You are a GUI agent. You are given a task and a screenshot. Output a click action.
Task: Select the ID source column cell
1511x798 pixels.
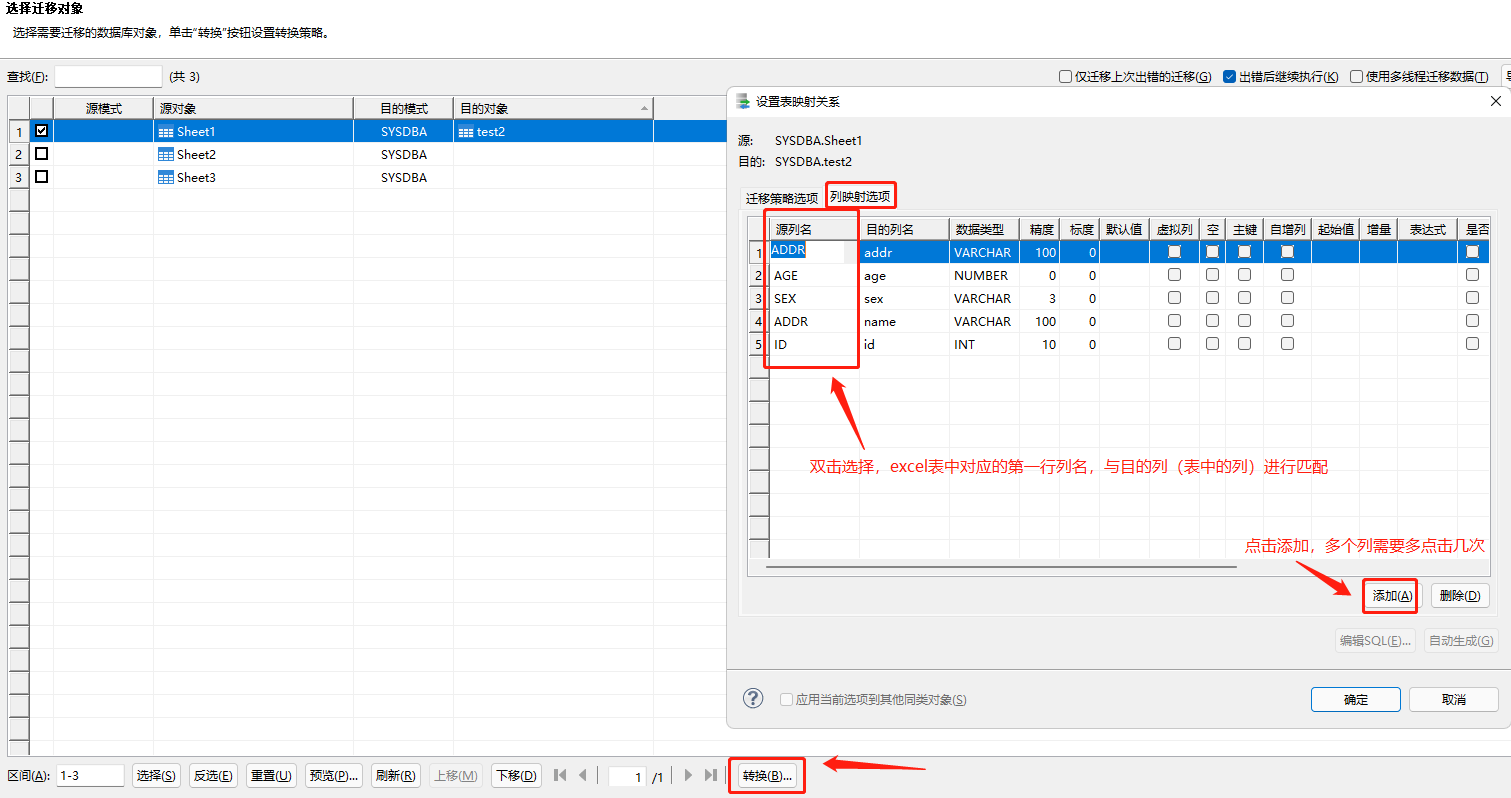coord(814,344)
